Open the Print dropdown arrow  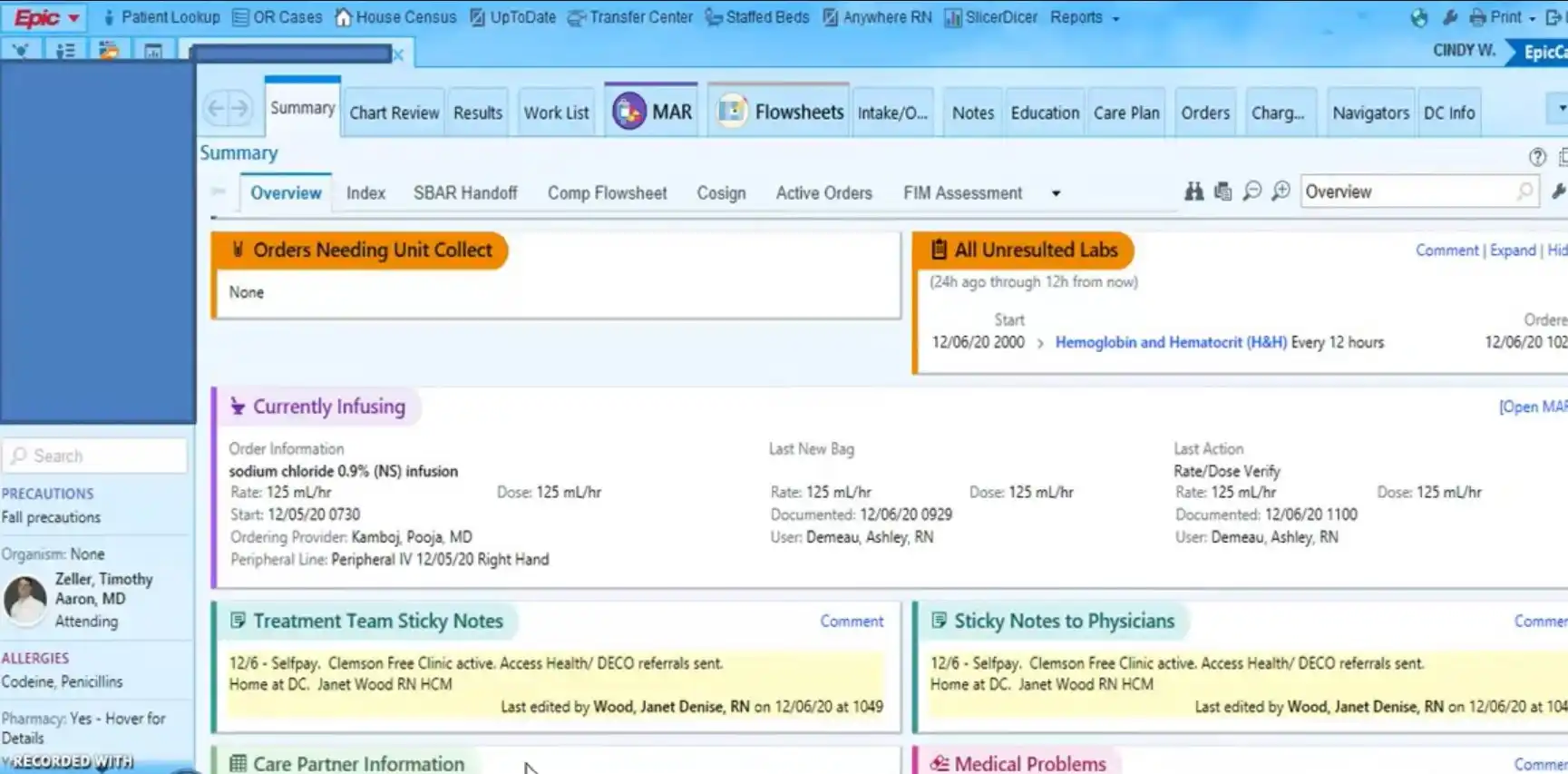tap(1533, 18)
